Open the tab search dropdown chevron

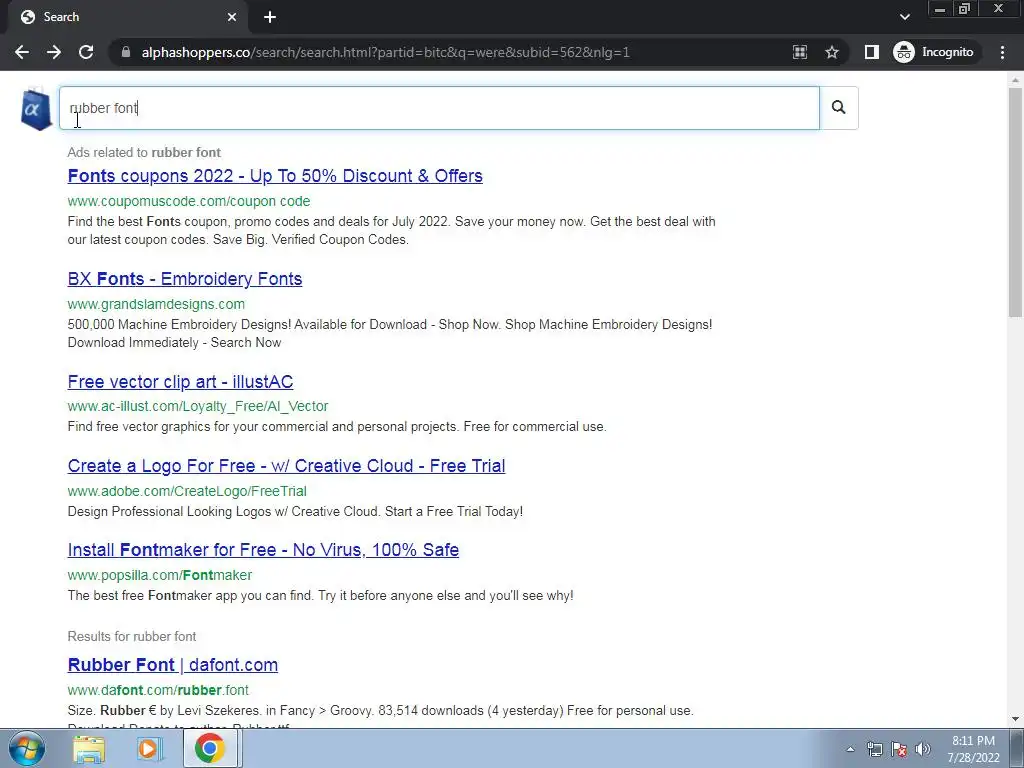[x=904, y=17]
